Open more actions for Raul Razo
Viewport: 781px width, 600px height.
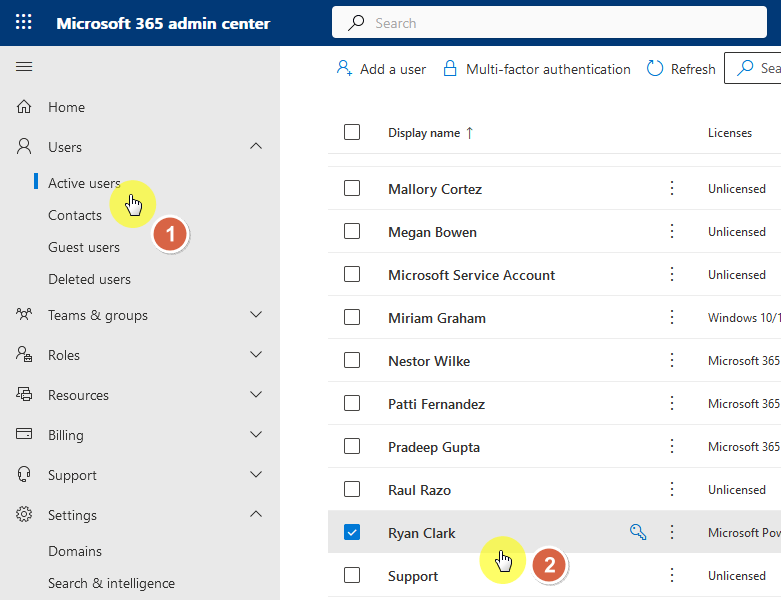(672, 489)
